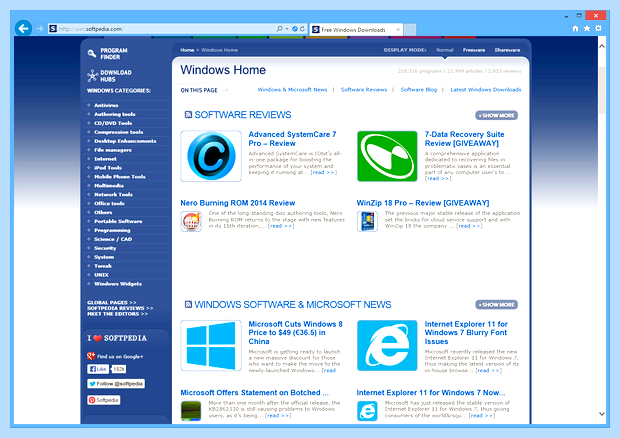Click the small Internet Explorer icon thumbnail
This screenshot has height=438, width=620.
point(367,411)
